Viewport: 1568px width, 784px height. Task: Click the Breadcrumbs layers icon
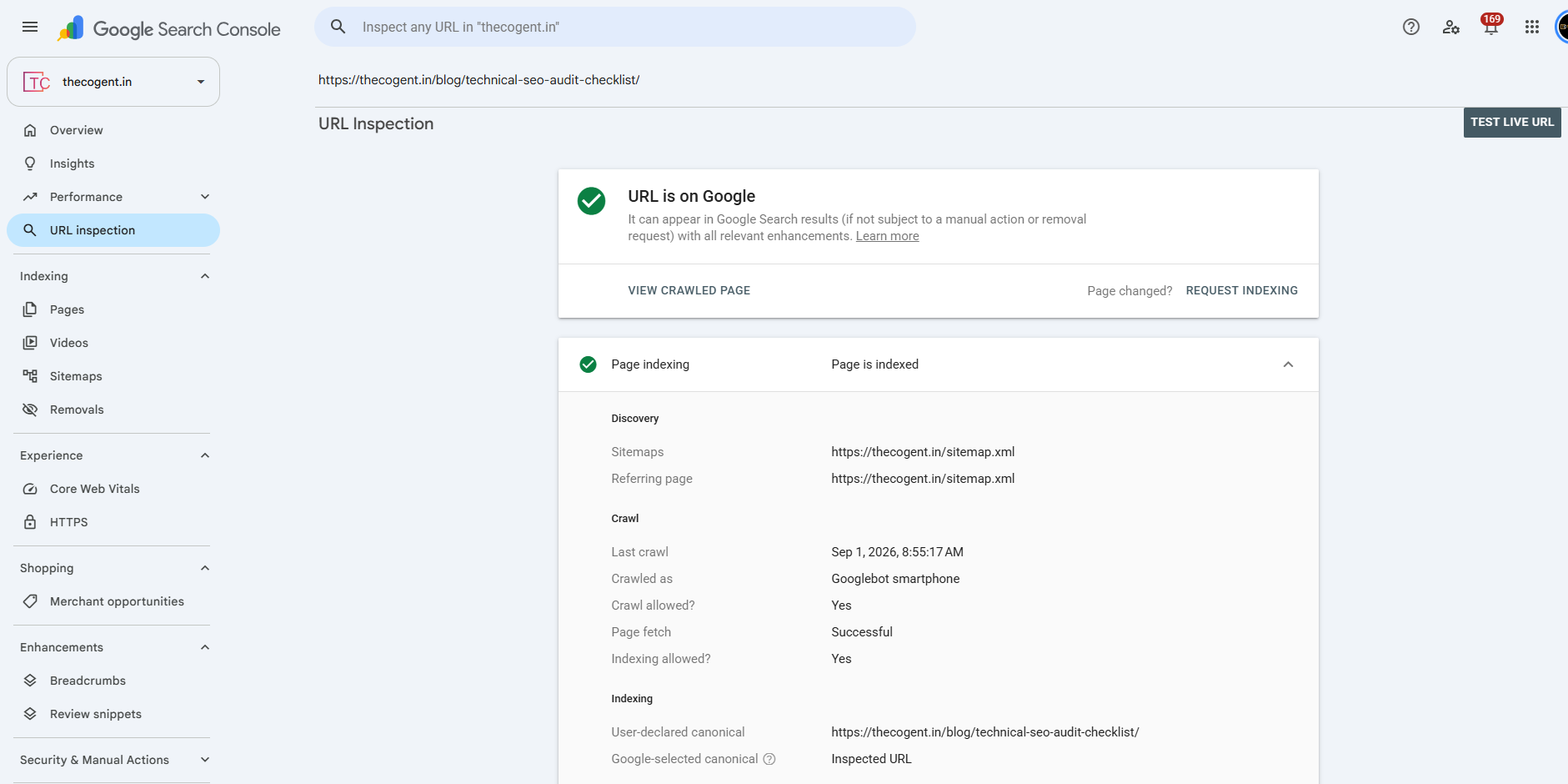point(30,681)
